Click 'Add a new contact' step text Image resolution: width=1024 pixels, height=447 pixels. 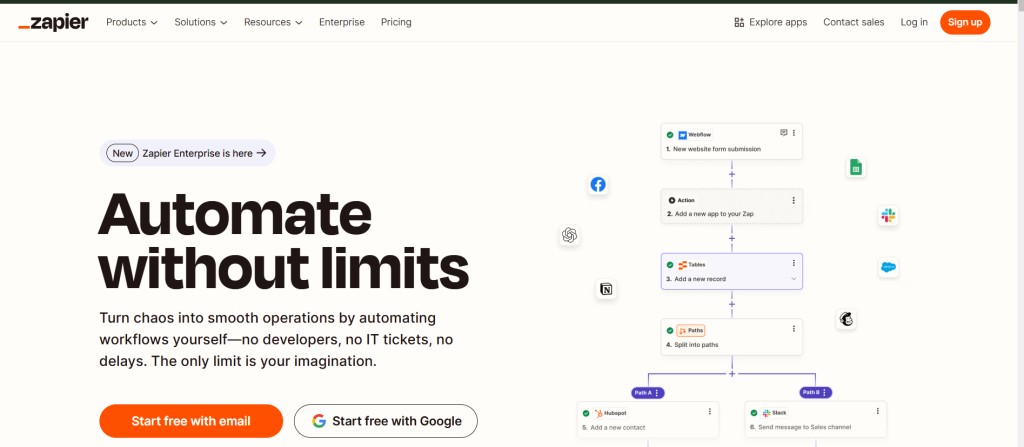click(618, 427)
